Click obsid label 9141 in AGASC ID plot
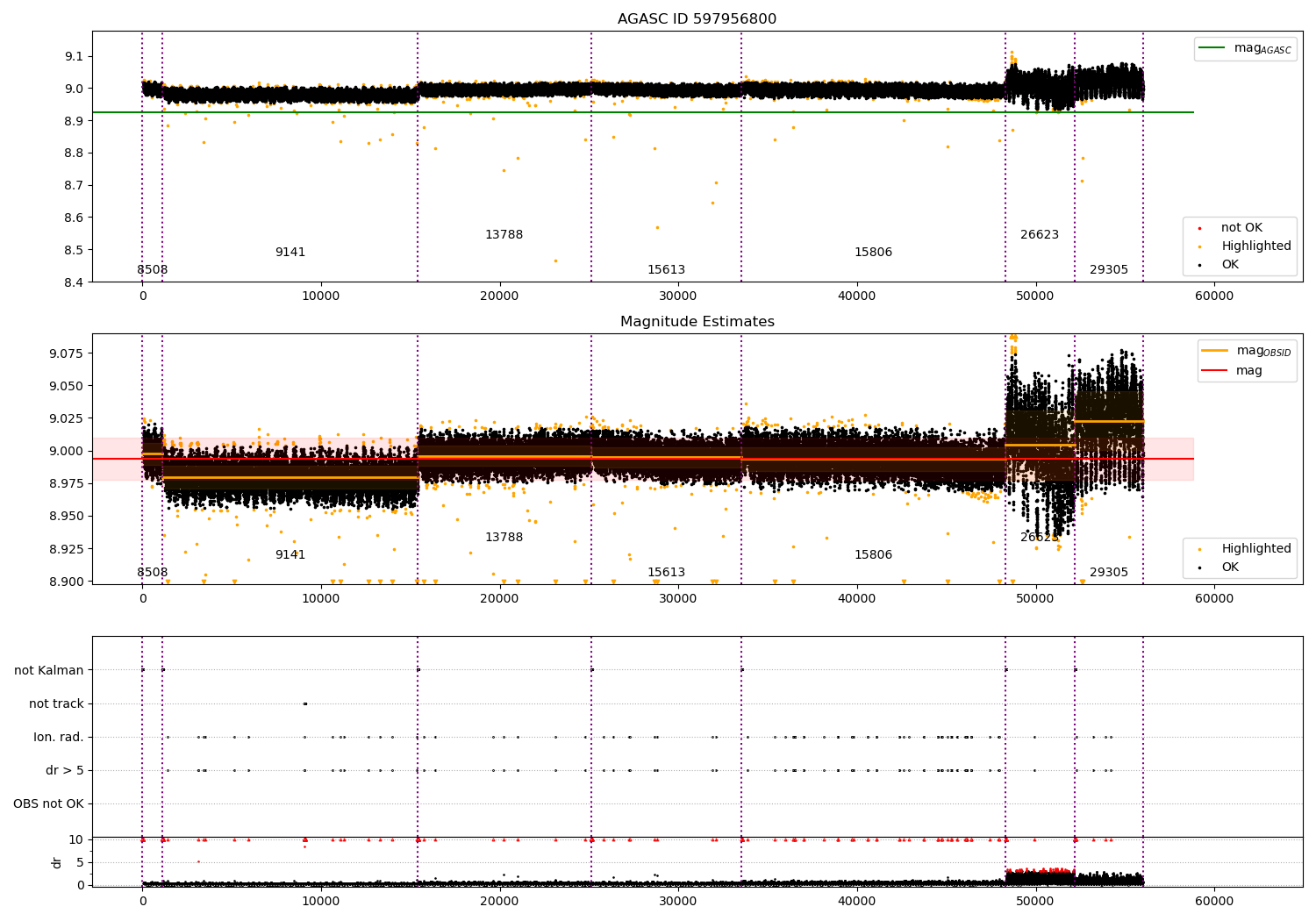This screenshot has height=921, width=1316. (290, 253)
